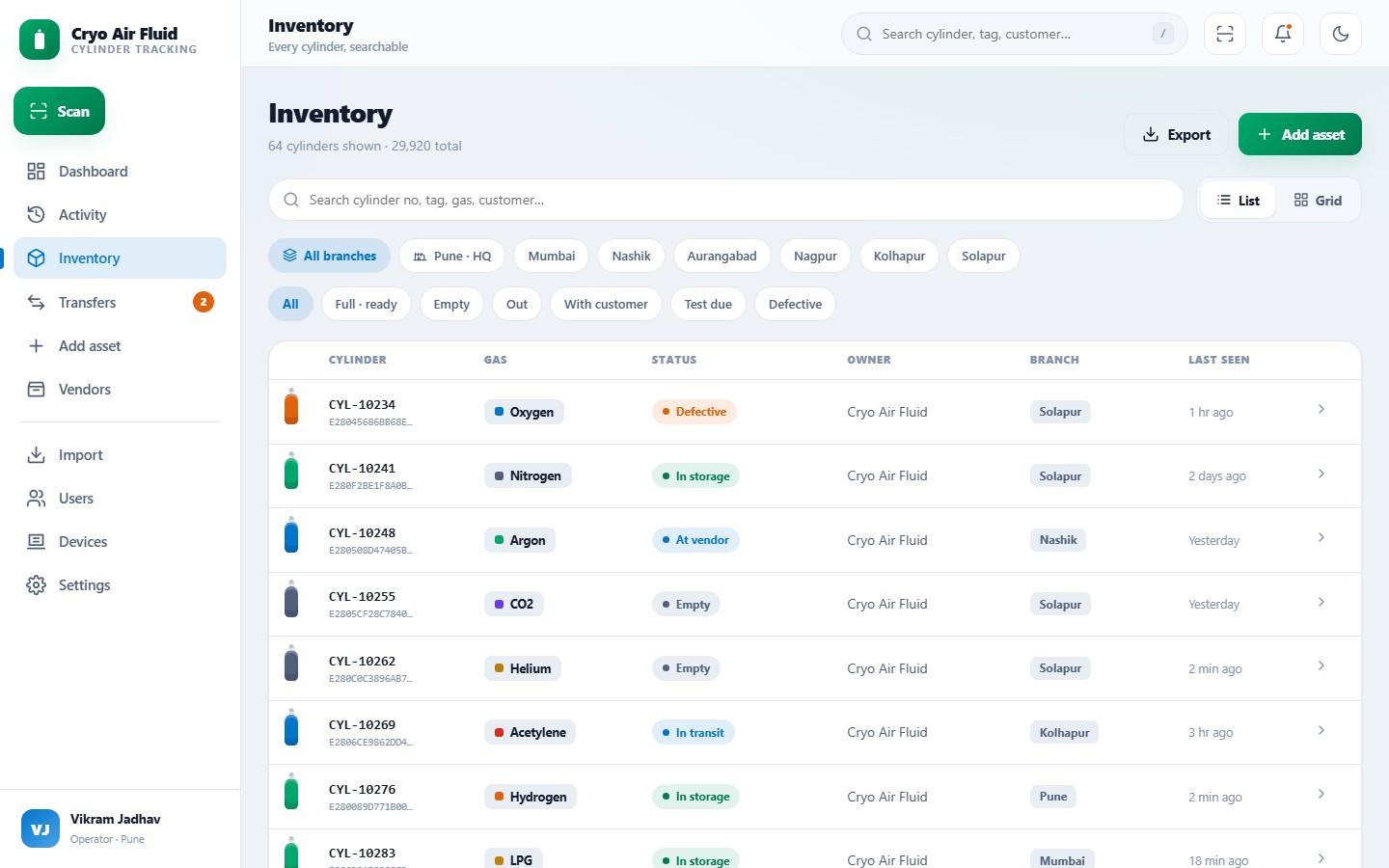Focus the top bar cylinder search field
The image size is (1389, 868).
(x=1015, y=34)
